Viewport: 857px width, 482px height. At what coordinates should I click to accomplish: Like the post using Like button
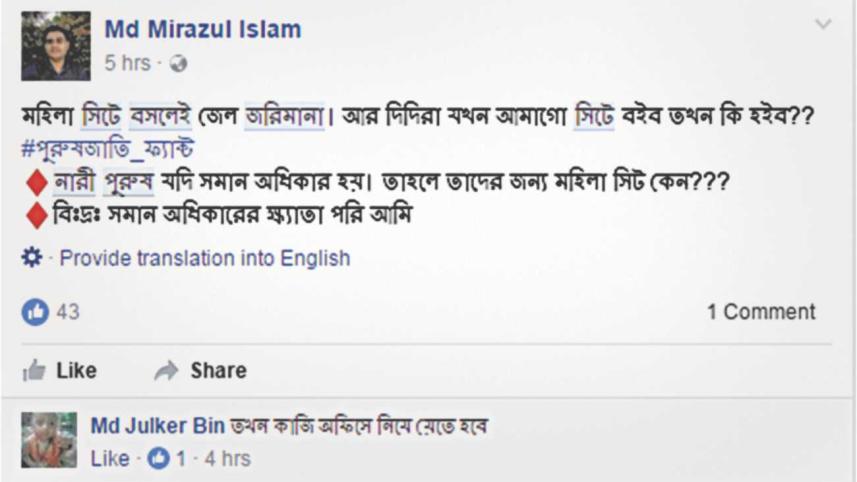point(75,370)
